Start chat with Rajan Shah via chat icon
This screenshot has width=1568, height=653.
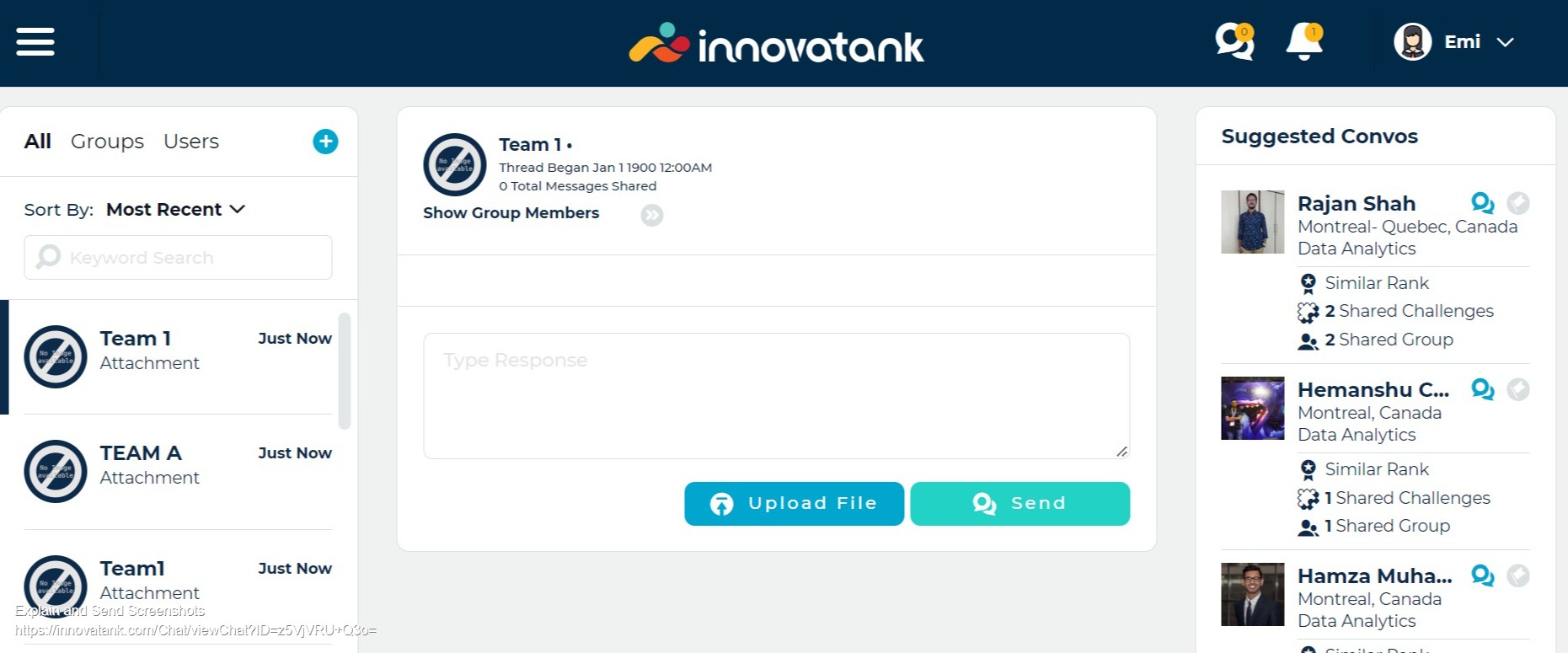point(1483,203)
